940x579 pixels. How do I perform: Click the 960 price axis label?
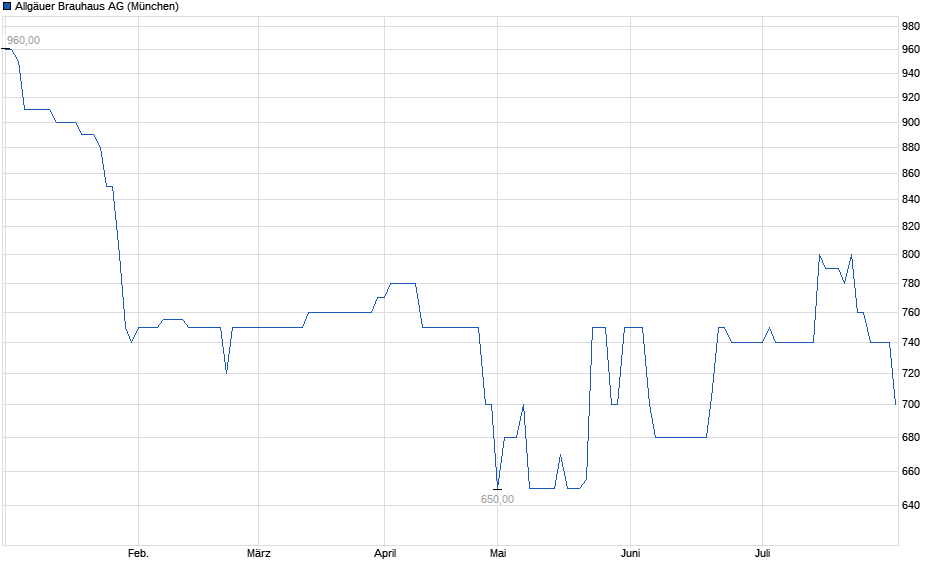click(911, 50)
